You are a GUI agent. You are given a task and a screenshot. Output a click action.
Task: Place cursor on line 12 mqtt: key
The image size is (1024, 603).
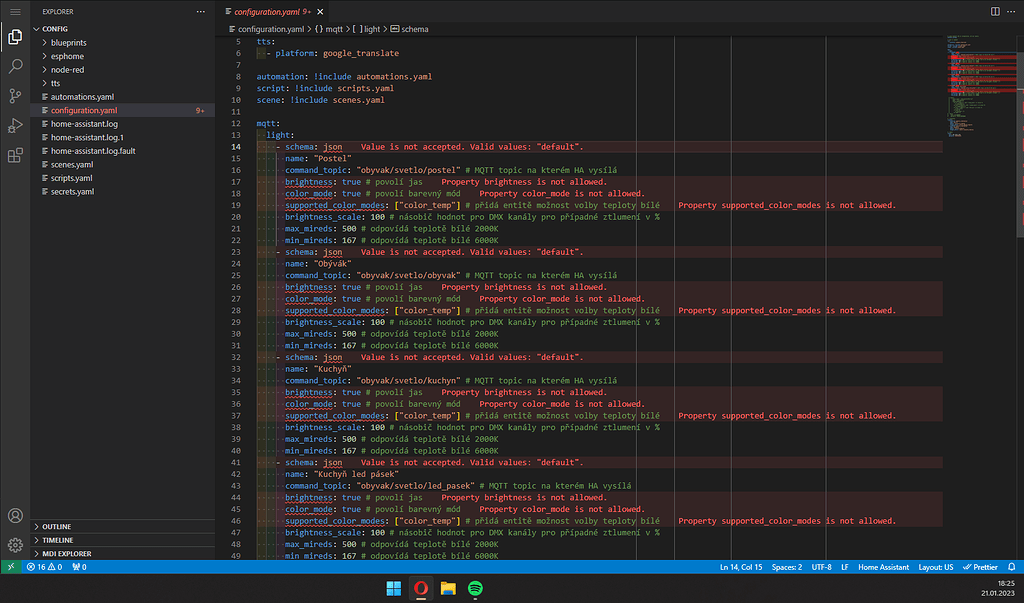(268, 123)
